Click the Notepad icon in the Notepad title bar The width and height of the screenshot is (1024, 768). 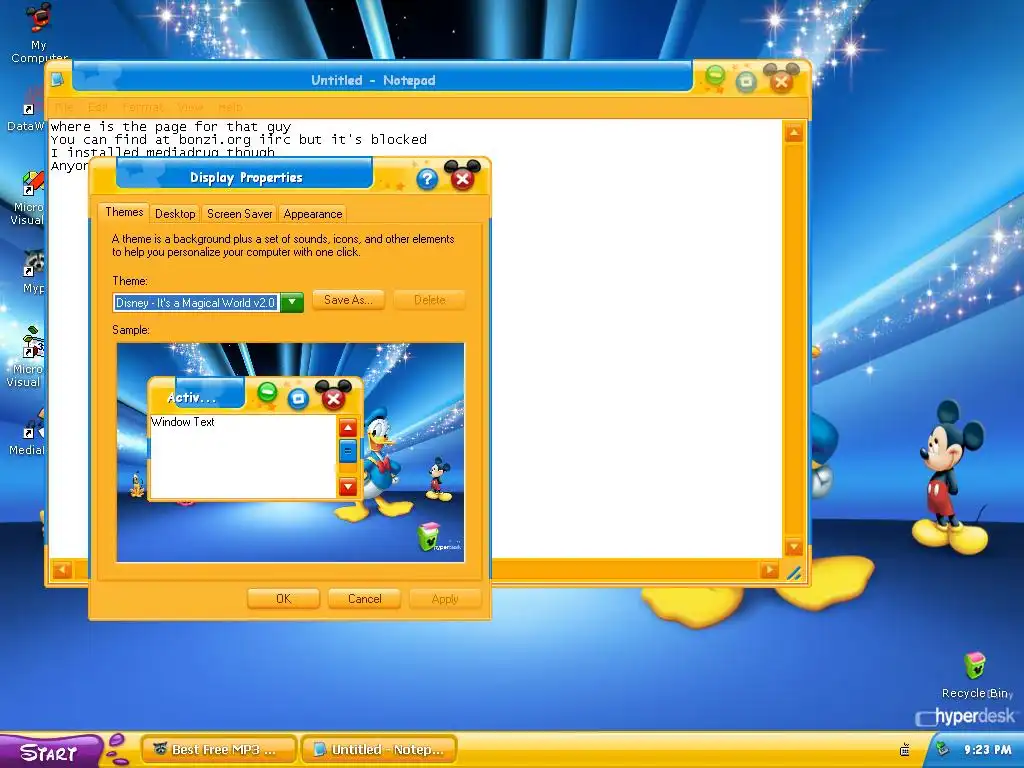(57, 80)
